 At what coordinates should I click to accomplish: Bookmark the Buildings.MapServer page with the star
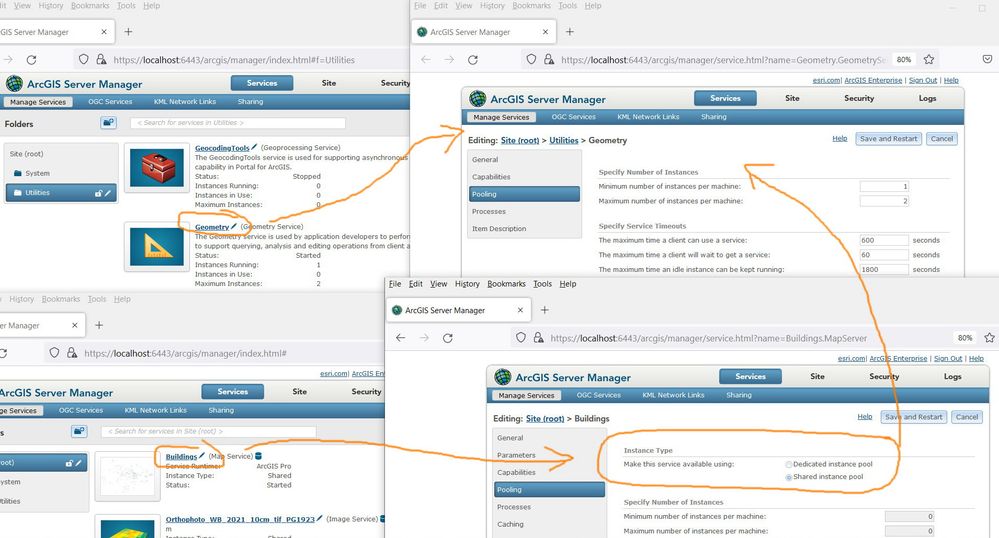tap(989, 338)
